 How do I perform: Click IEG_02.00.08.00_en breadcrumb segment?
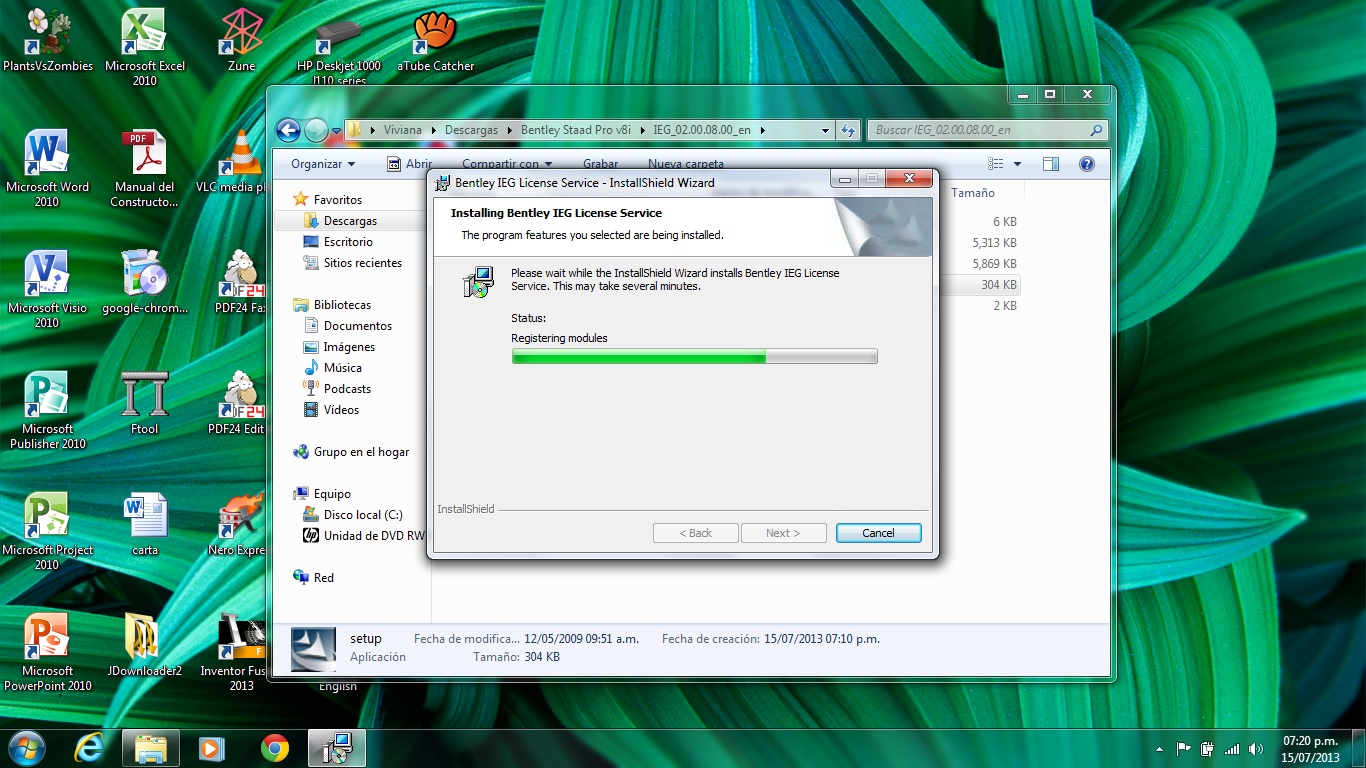[701, 130]
